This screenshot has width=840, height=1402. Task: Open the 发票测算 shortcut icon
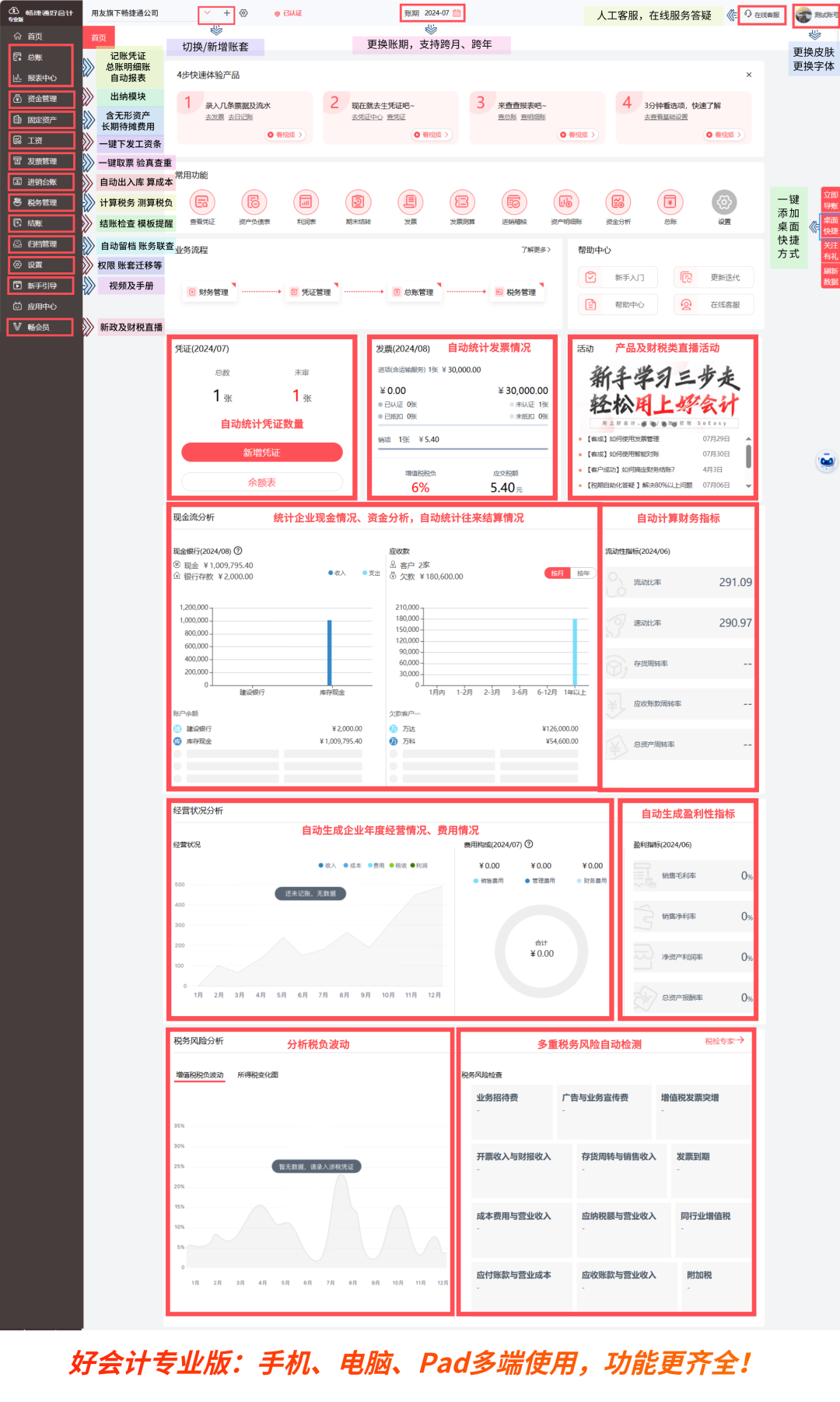pyautogui.click(x=462, y=202)
